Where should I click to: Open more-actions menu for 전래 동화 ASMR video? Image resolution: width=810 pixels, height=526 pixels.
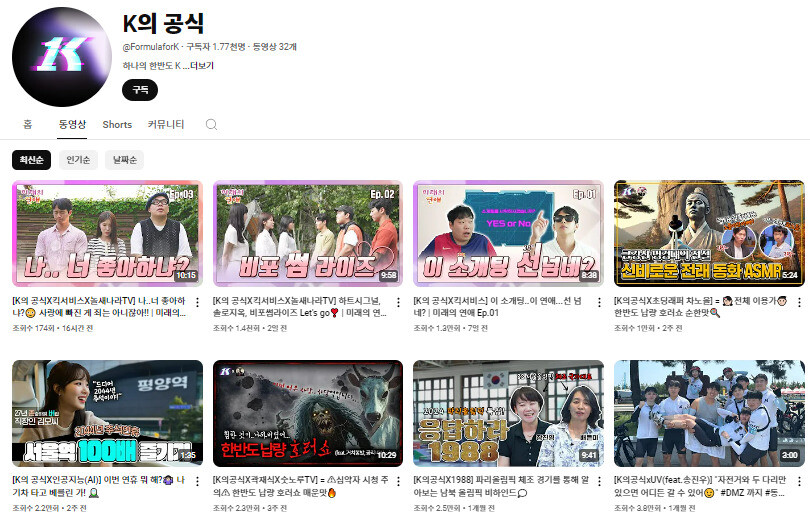click(801, 302)
